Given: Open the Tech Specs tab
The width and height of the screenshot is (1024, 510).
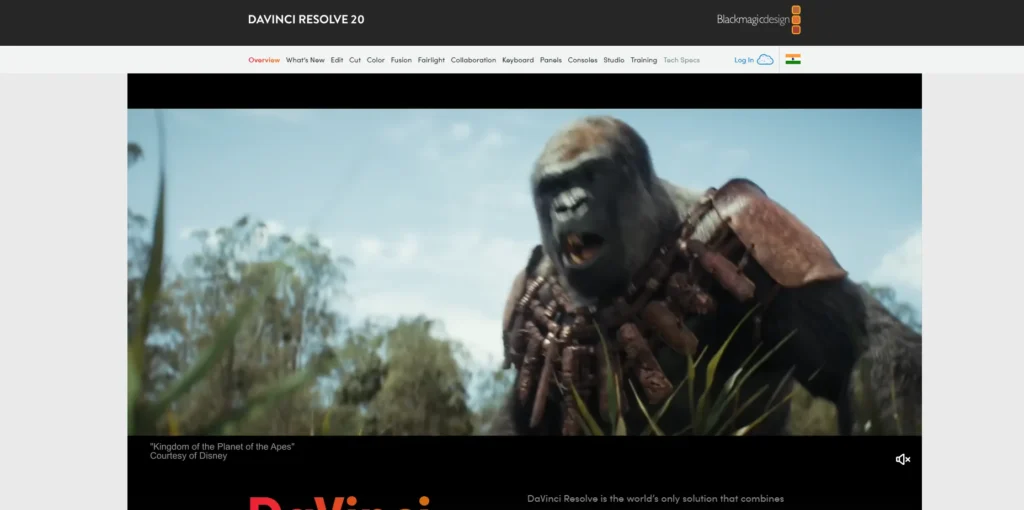Looking at the screenshot, I should point(681,60).
